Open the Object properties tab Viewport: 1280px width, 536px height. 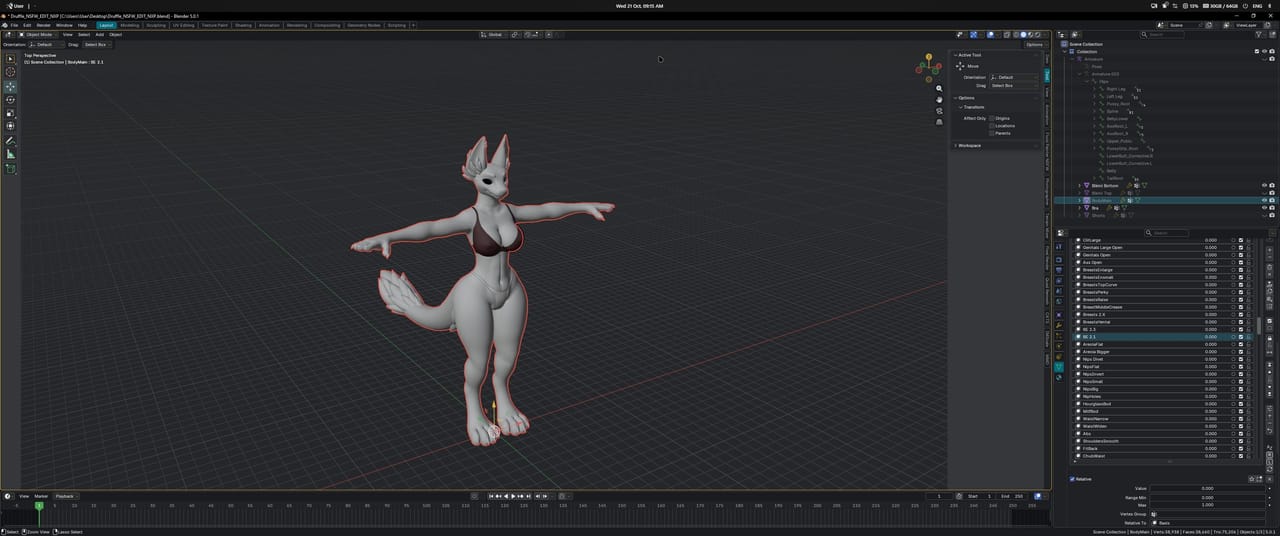tap(1058, 314)
